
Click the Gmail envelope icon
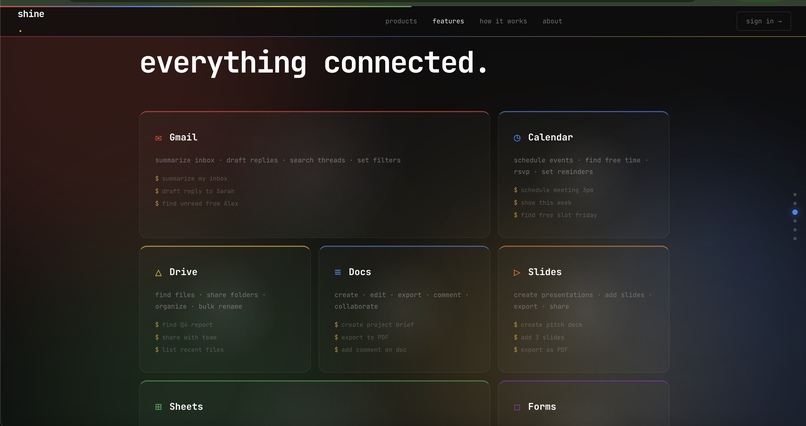[158, 138]
